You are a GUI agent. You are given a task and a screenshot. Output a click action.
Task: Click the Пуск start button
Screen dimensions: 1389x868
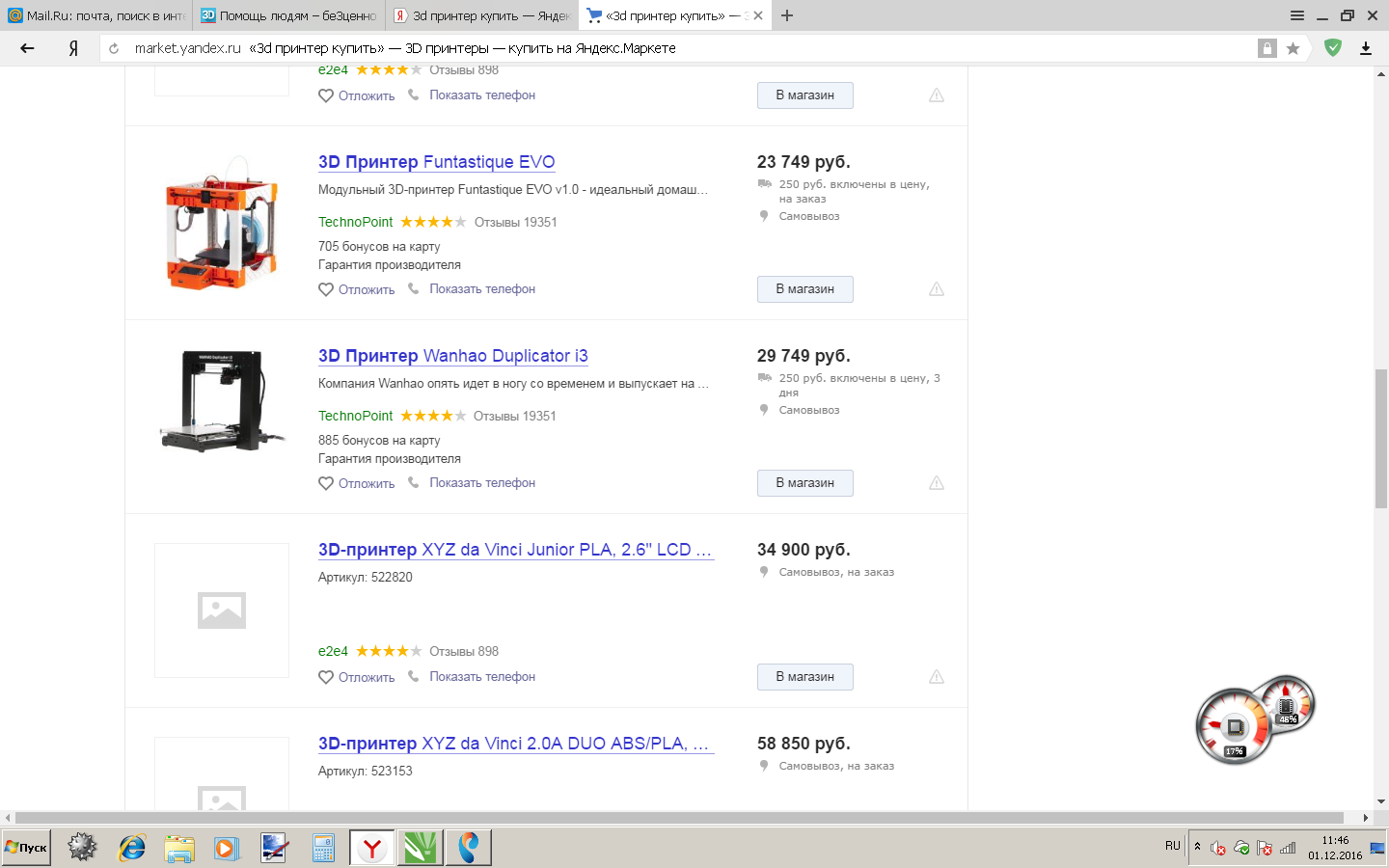(x=26, y=848)
